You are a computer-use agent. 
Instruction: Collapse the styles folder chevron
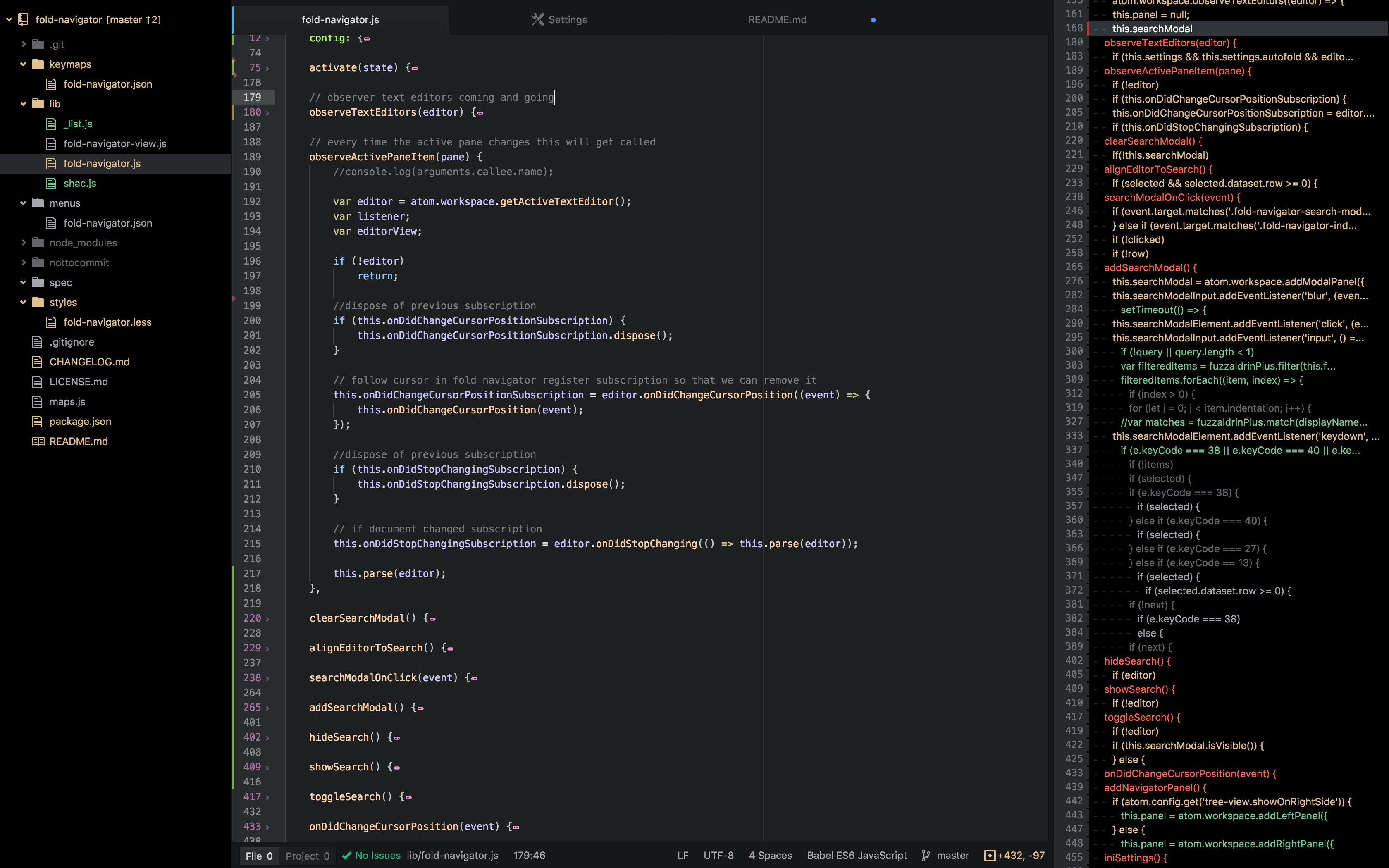(23, 303)
